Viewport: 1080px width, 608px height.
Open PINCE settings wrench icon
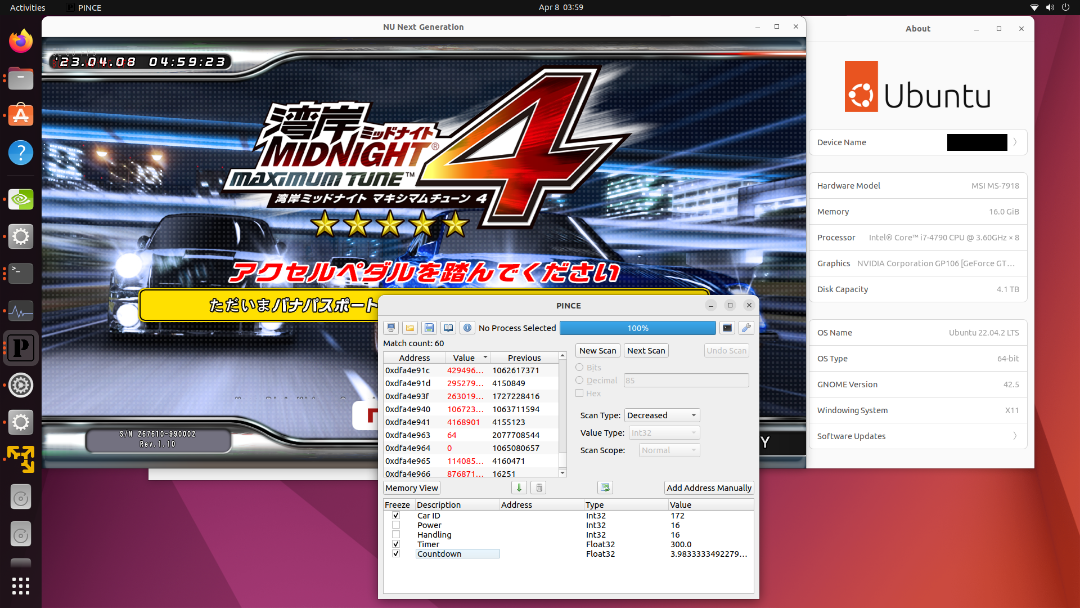pos(746,328)
